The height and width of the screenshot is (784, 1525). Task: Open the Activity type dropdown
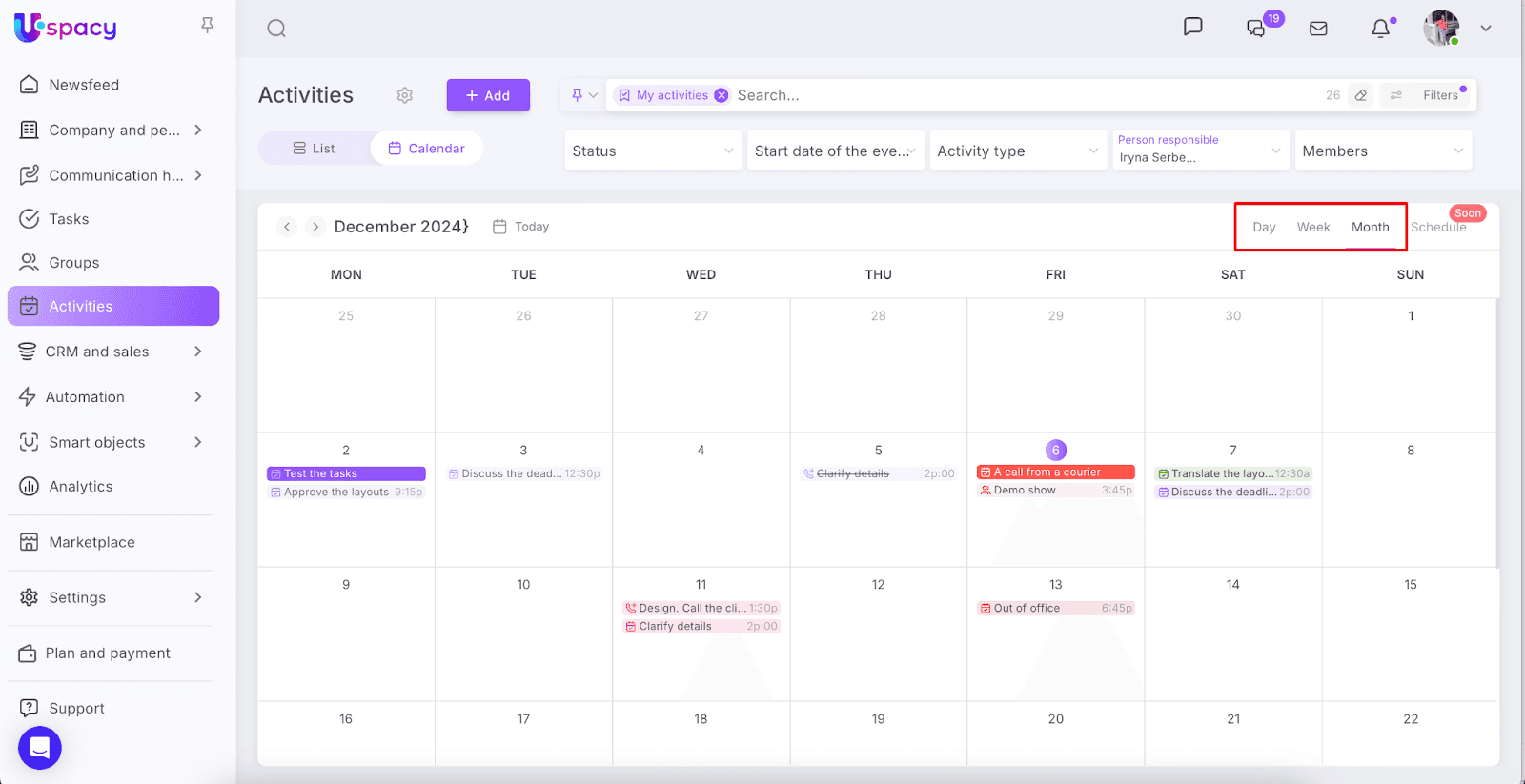(1017, 151)
